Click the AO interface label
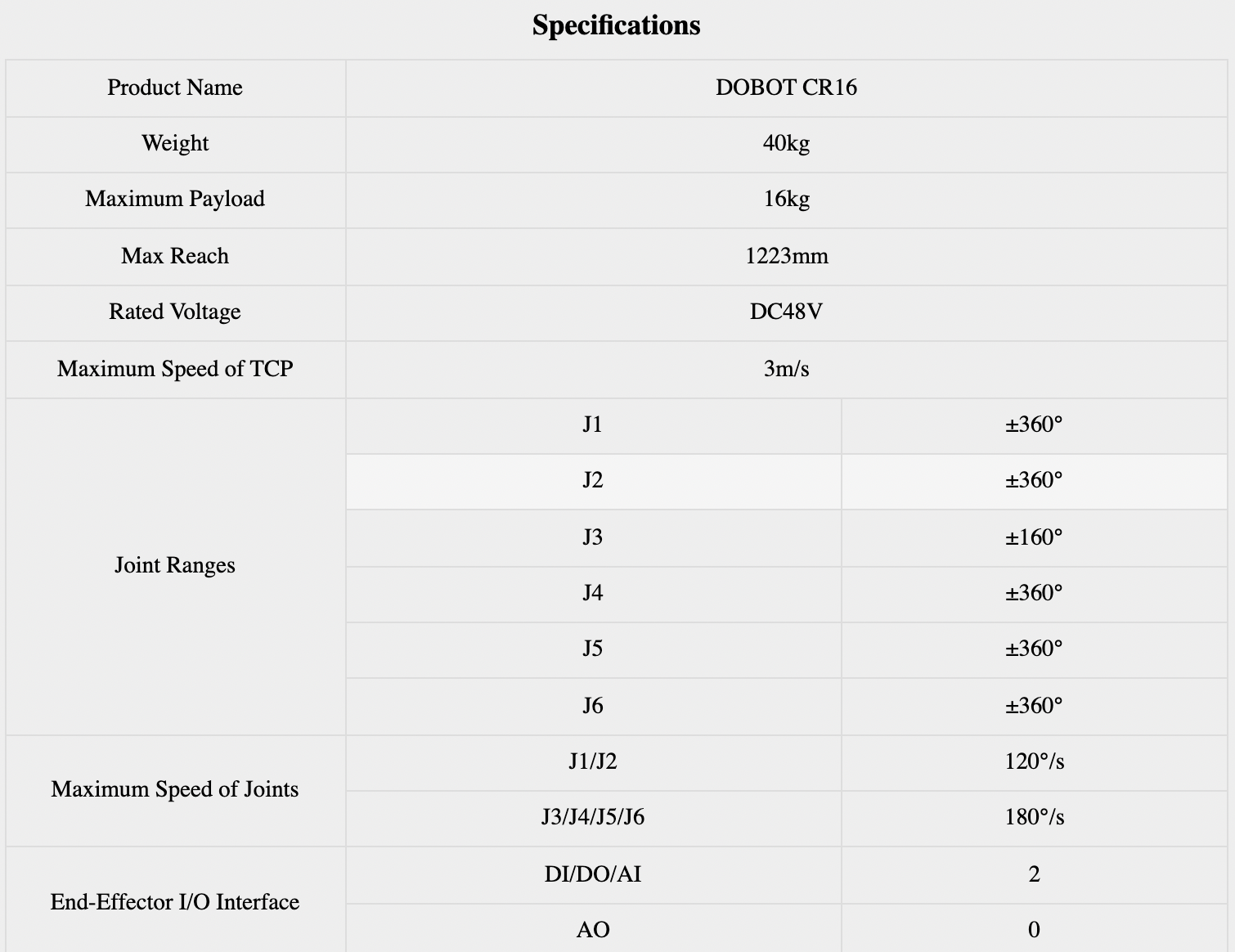The height and width of the screenshot is (952, 1235). click(592, 930)
